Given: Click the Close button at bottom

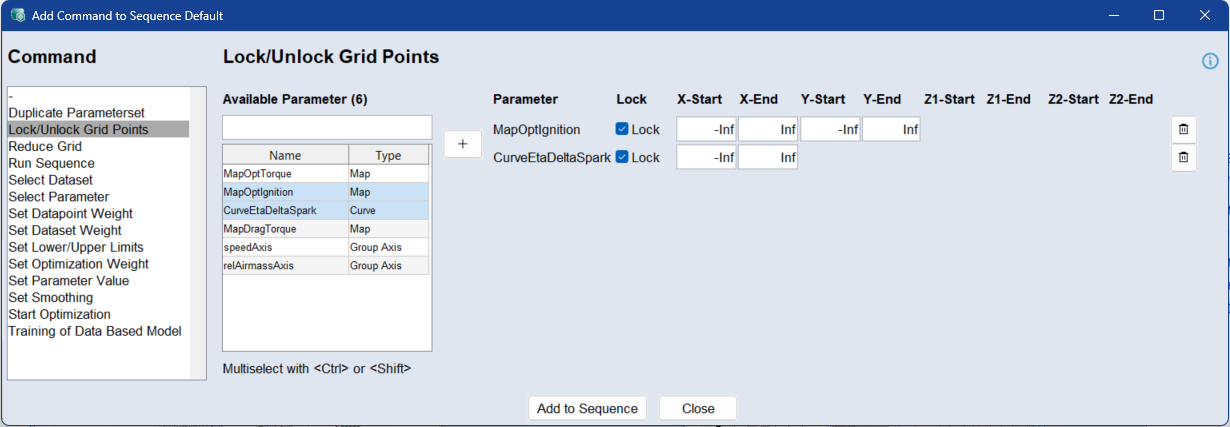Looking at the screenshot, I should [x=698, y=408].
